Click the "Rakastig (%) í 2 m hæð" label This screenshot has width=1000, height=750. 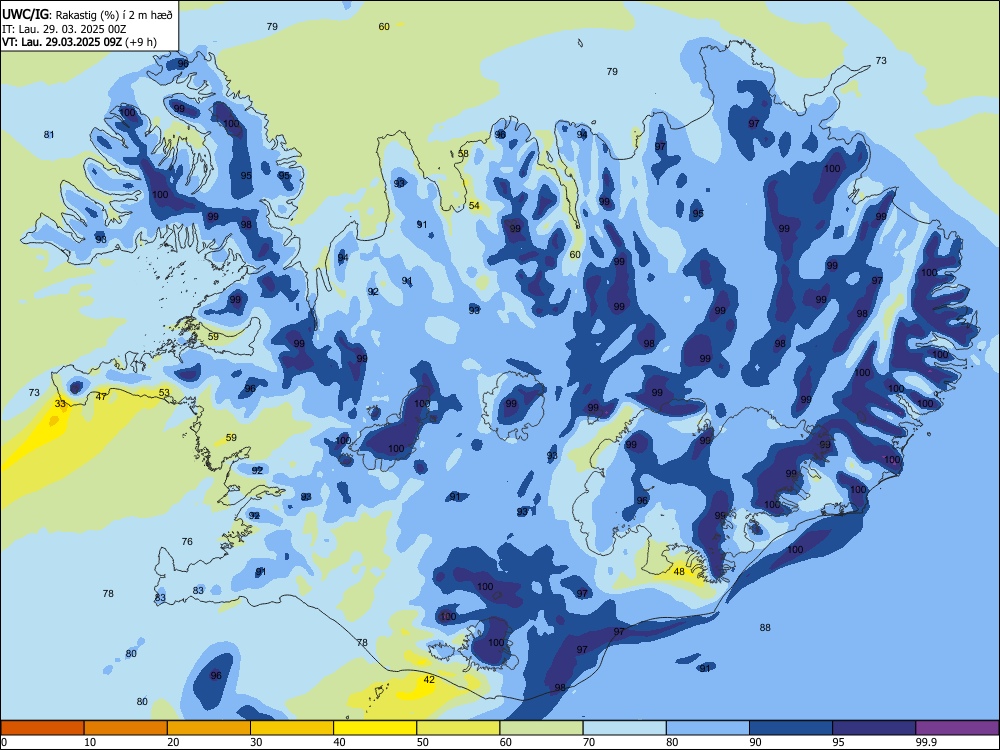[113, 15]
